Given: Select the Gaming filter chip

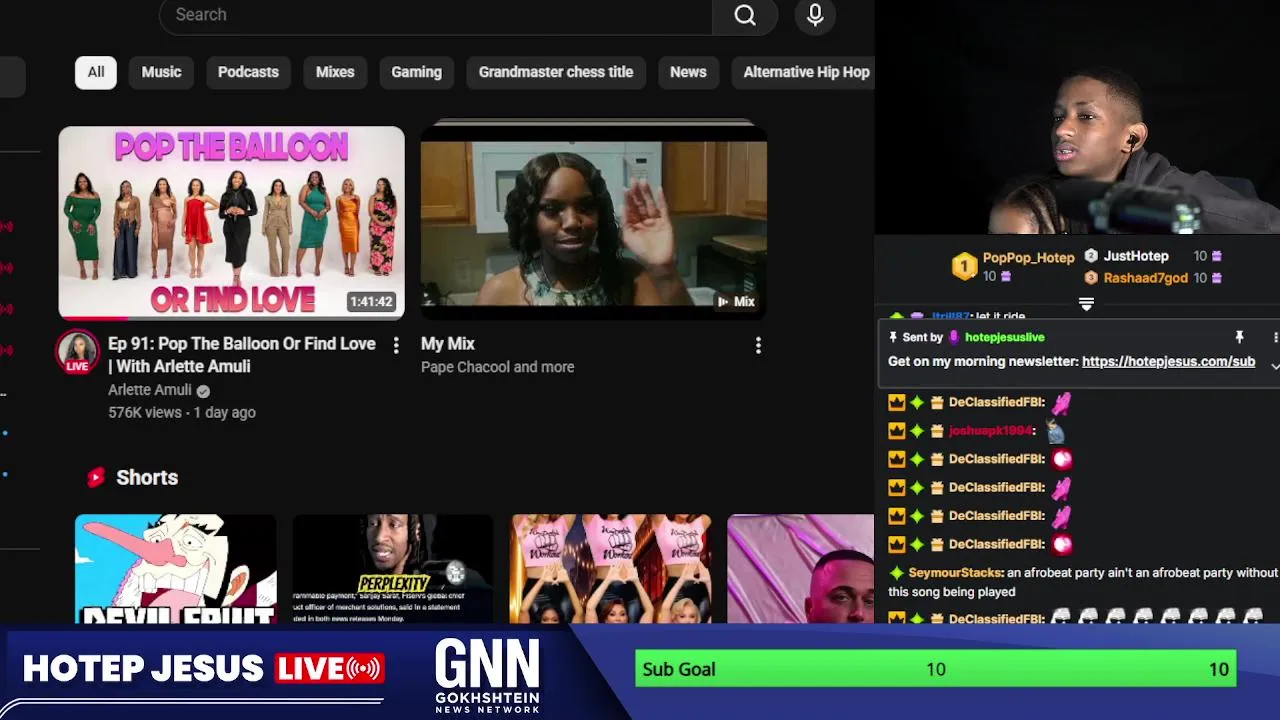Looking at the screenshot, I should pos(416,72).
